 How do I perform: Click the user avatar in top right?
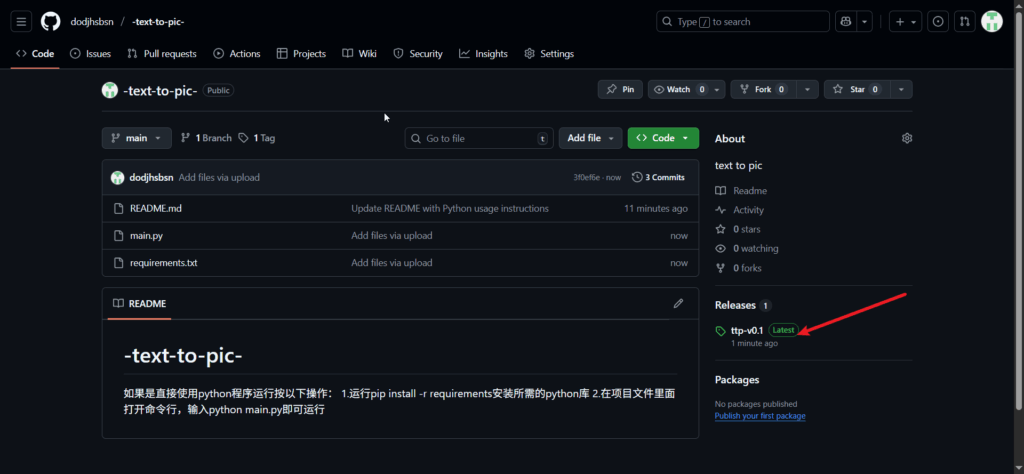992,22
